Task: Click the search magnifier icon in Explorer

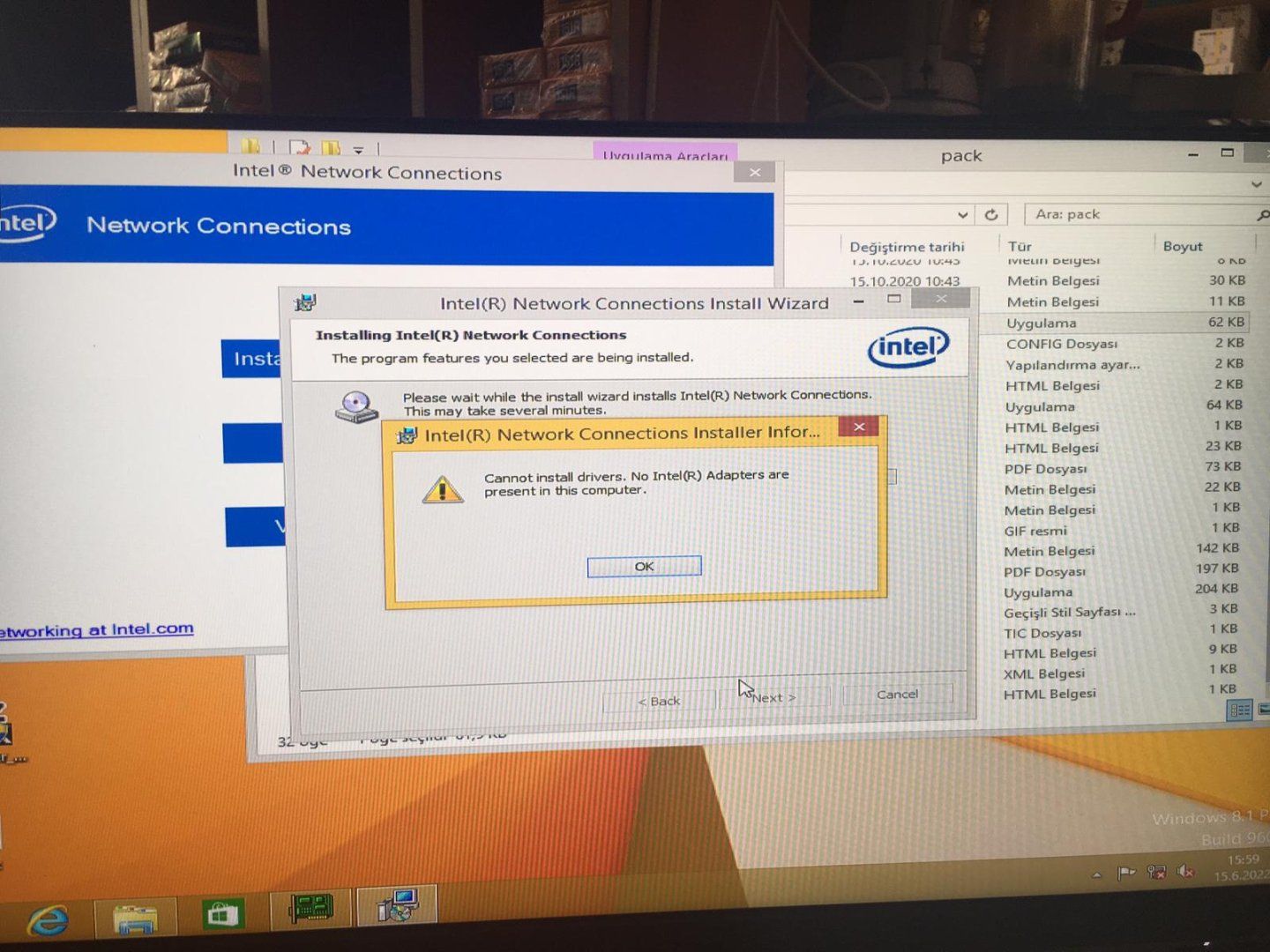Action: [1262, 214]
